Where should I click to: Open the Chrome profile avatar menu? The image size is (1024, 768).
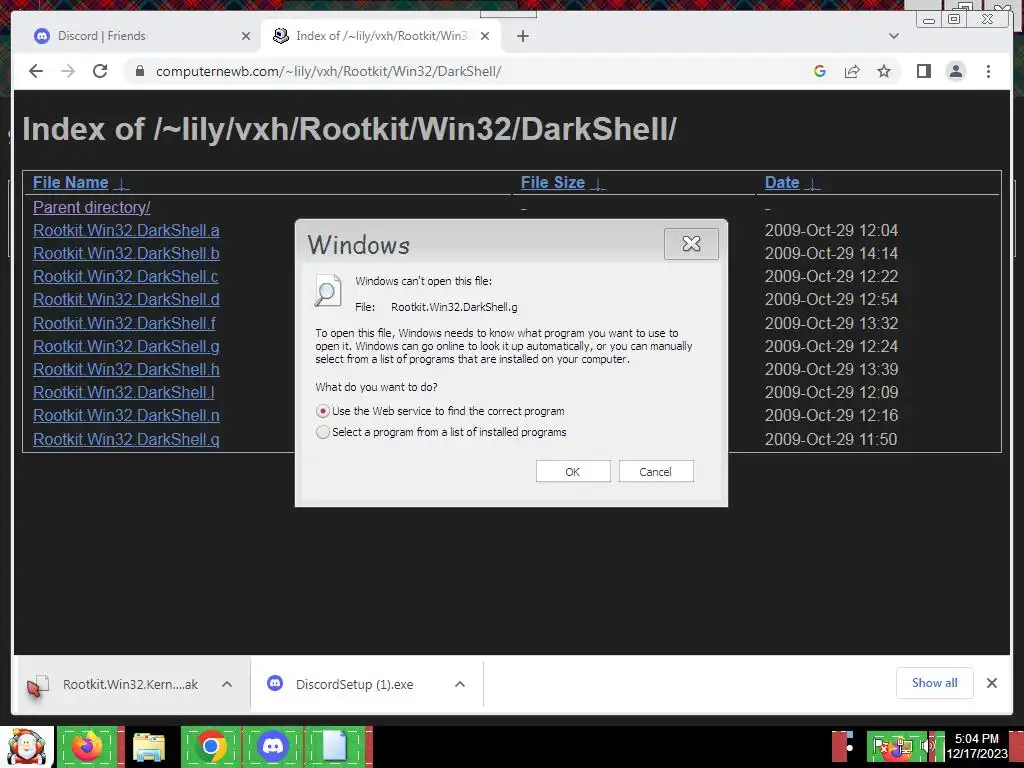tap(955, 71)
